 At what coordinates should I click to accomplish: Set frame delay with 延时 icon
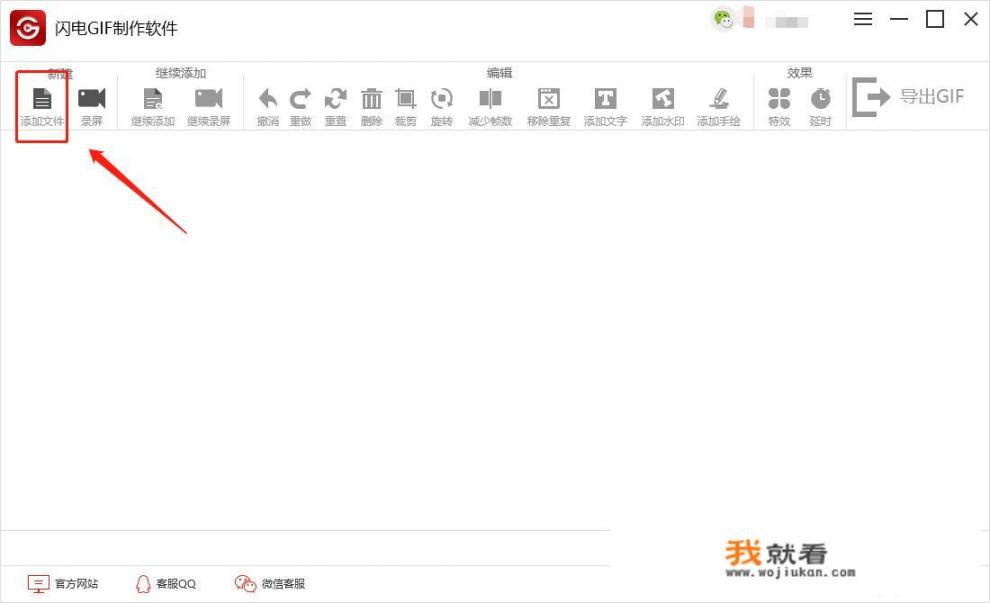click(x=820, y=99)
